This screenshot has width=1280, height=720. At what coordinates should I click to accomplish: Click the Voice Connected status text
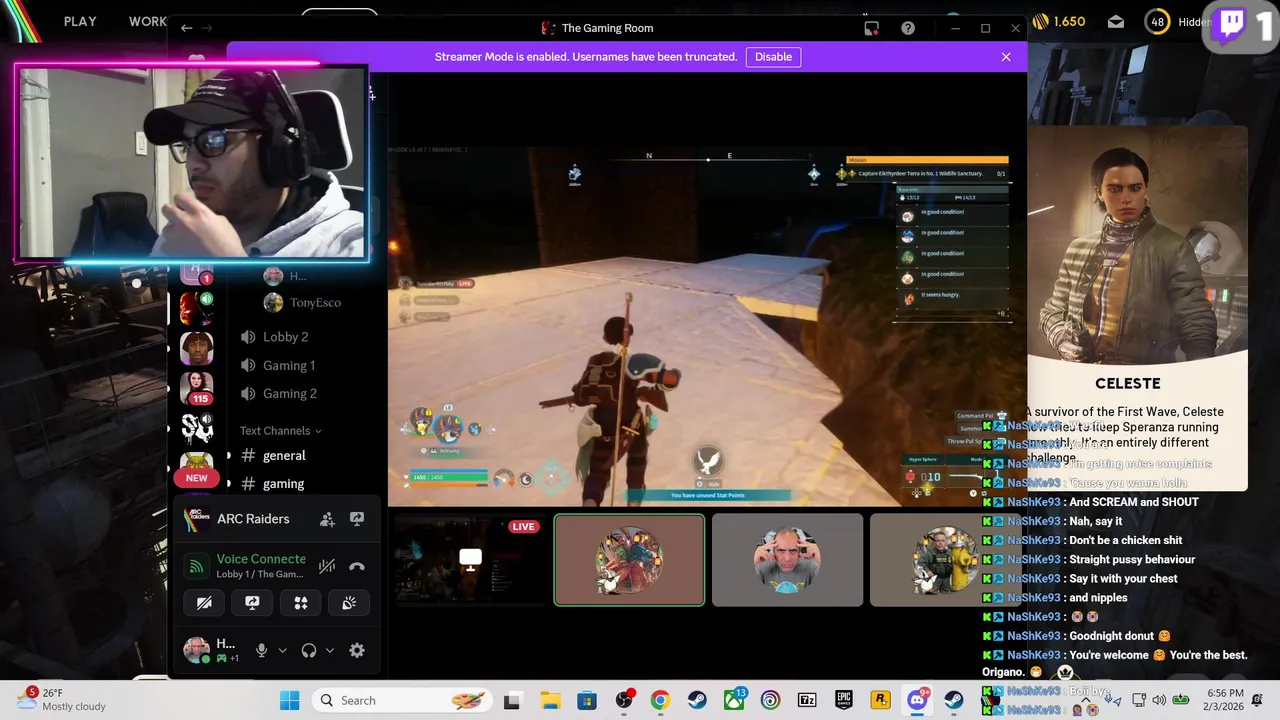pos(261,559)
